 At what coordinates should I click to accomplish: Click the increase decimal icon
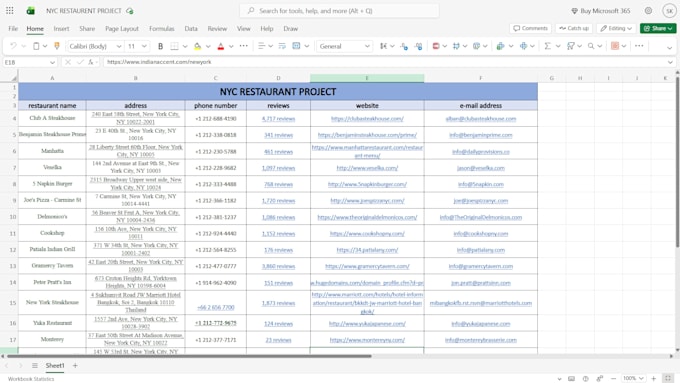pos(418,46)
